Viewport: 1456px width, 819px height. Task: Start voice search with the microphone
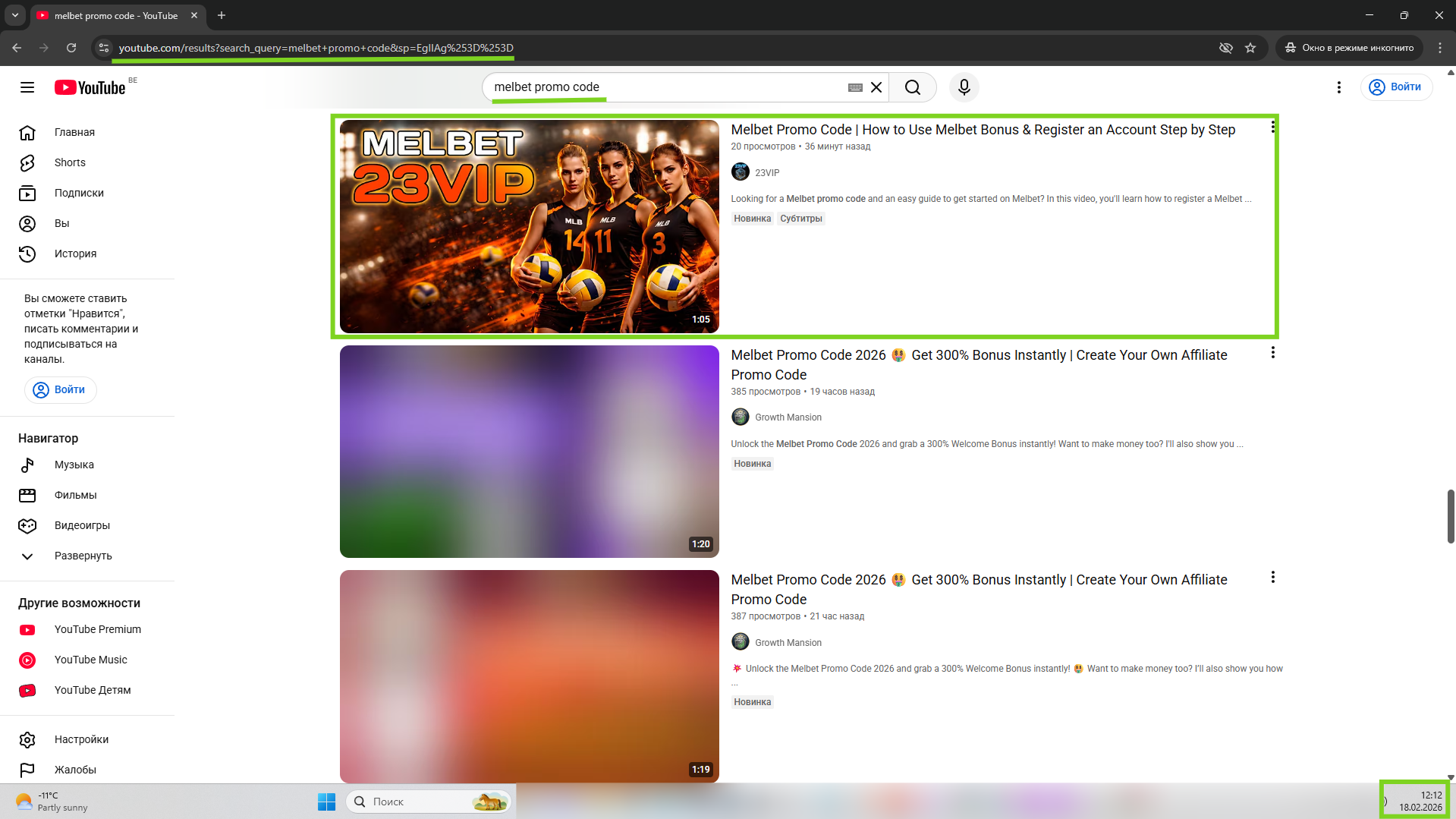tap(964, 87)
